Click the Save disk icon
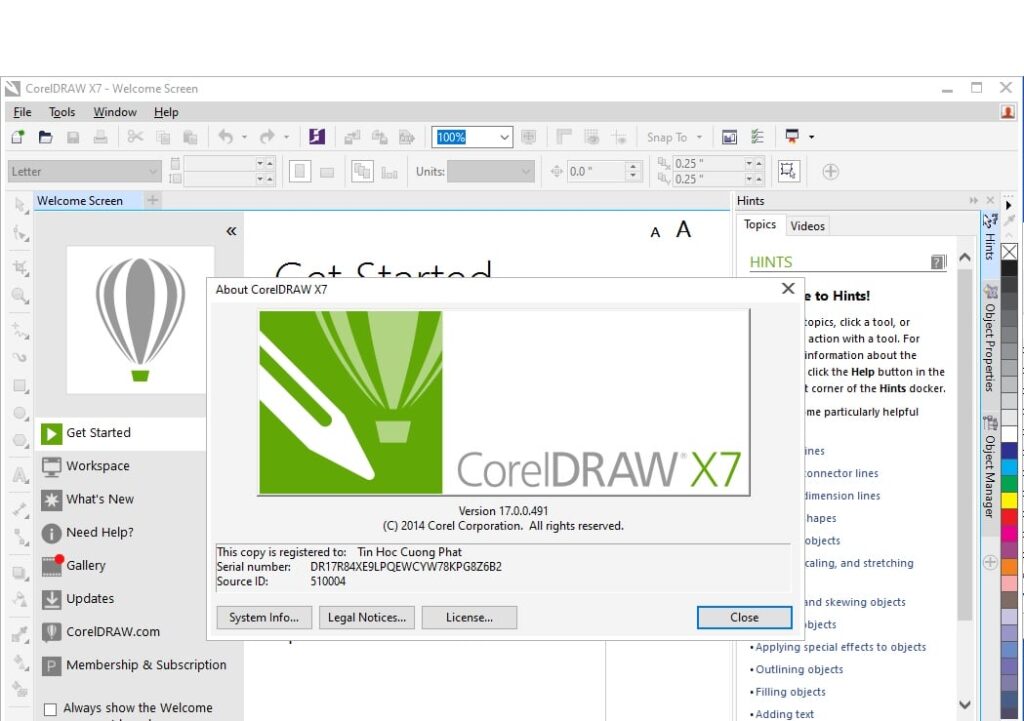1024x721 pixels. (x=72, y=137)
